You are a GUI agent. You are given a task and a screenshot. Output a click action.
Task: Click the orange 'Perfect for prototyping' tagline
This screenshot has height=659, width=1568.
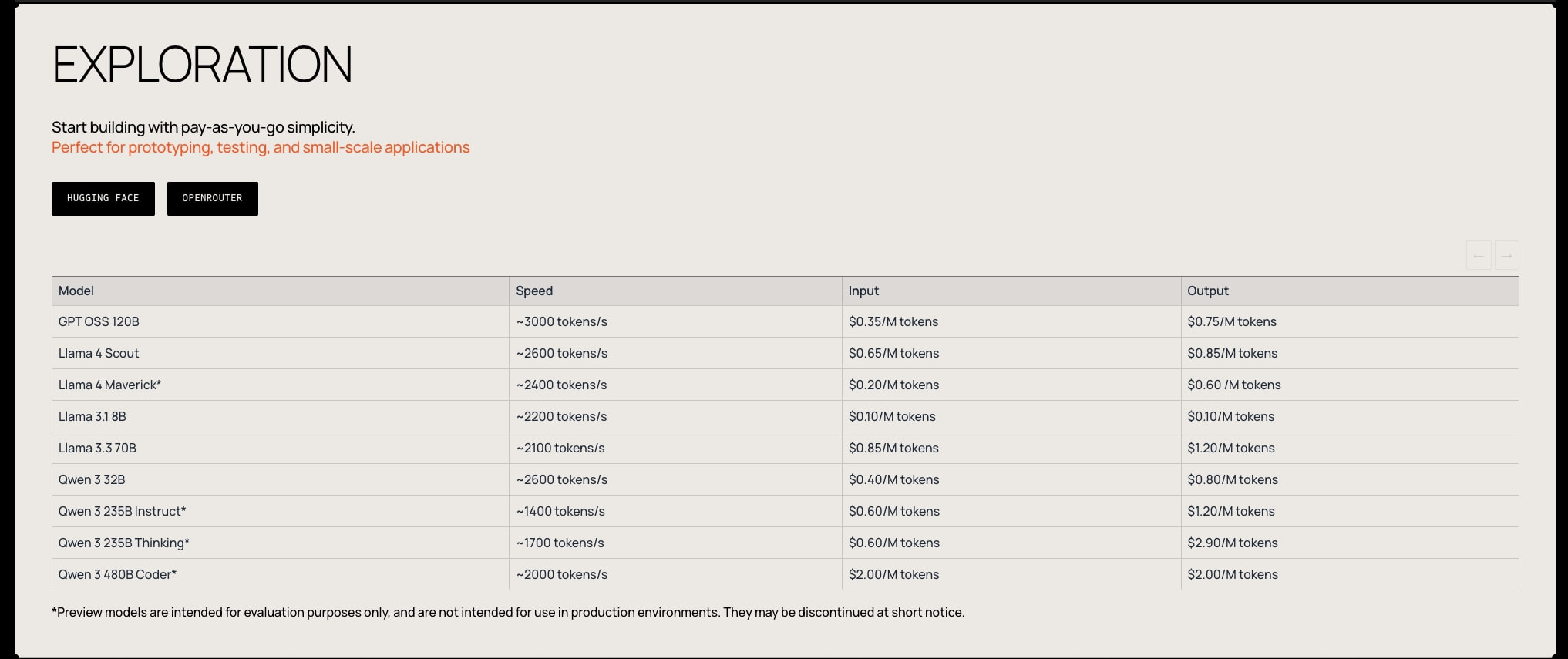[261, 148]
